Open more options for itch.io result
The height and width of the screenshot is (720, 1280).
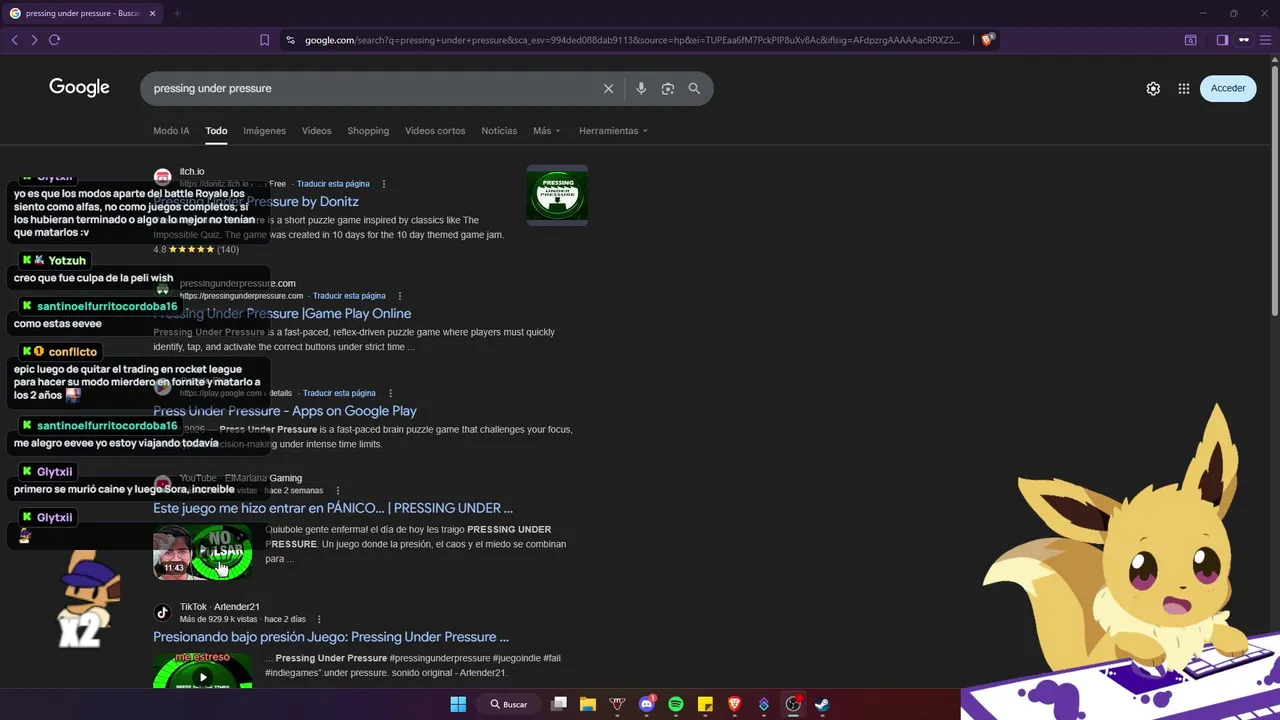(384, 184)
